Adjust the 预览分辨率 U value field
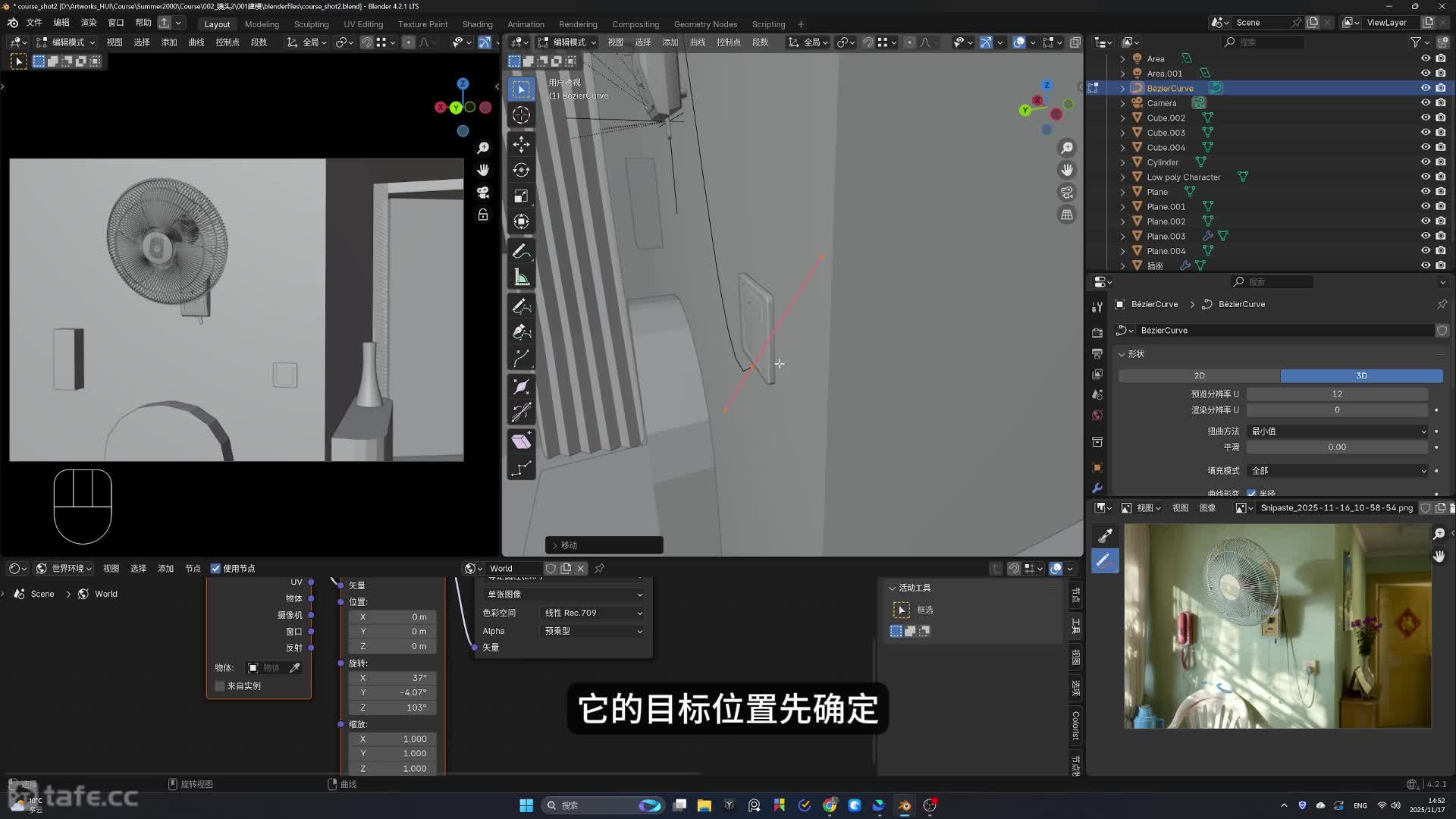 pyautogui.click(x=1337, y=394)
